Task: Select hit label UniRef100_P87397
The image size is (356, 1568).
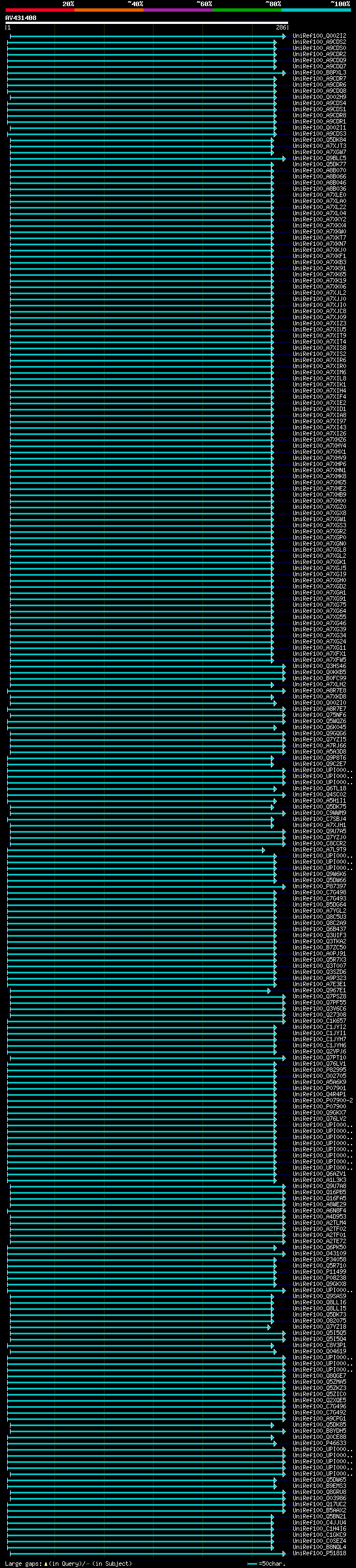Action: (319, 886)
